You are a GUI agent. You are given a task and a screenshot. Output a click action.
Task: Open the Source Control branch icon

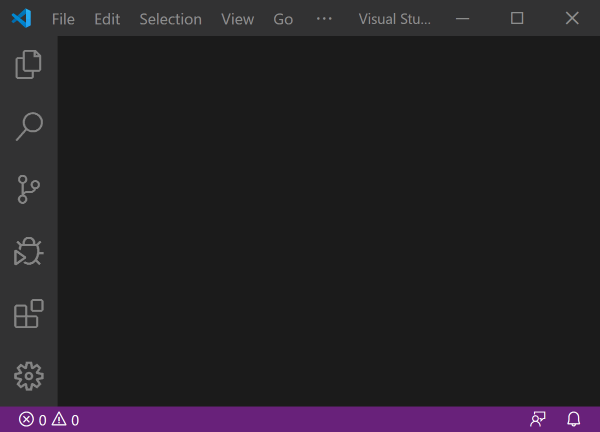(x=29, y=189)
